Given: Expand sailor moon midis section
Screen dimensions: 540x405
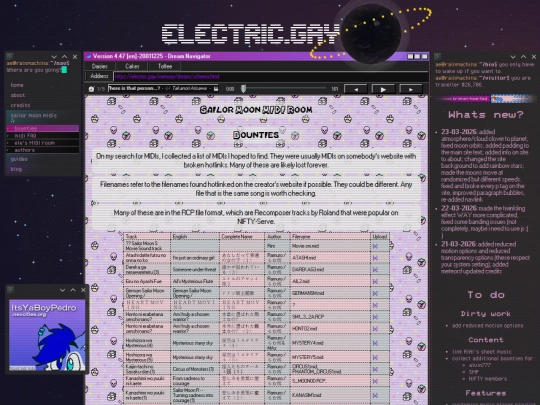Looking at the screenshot, I should pos(33,115).
